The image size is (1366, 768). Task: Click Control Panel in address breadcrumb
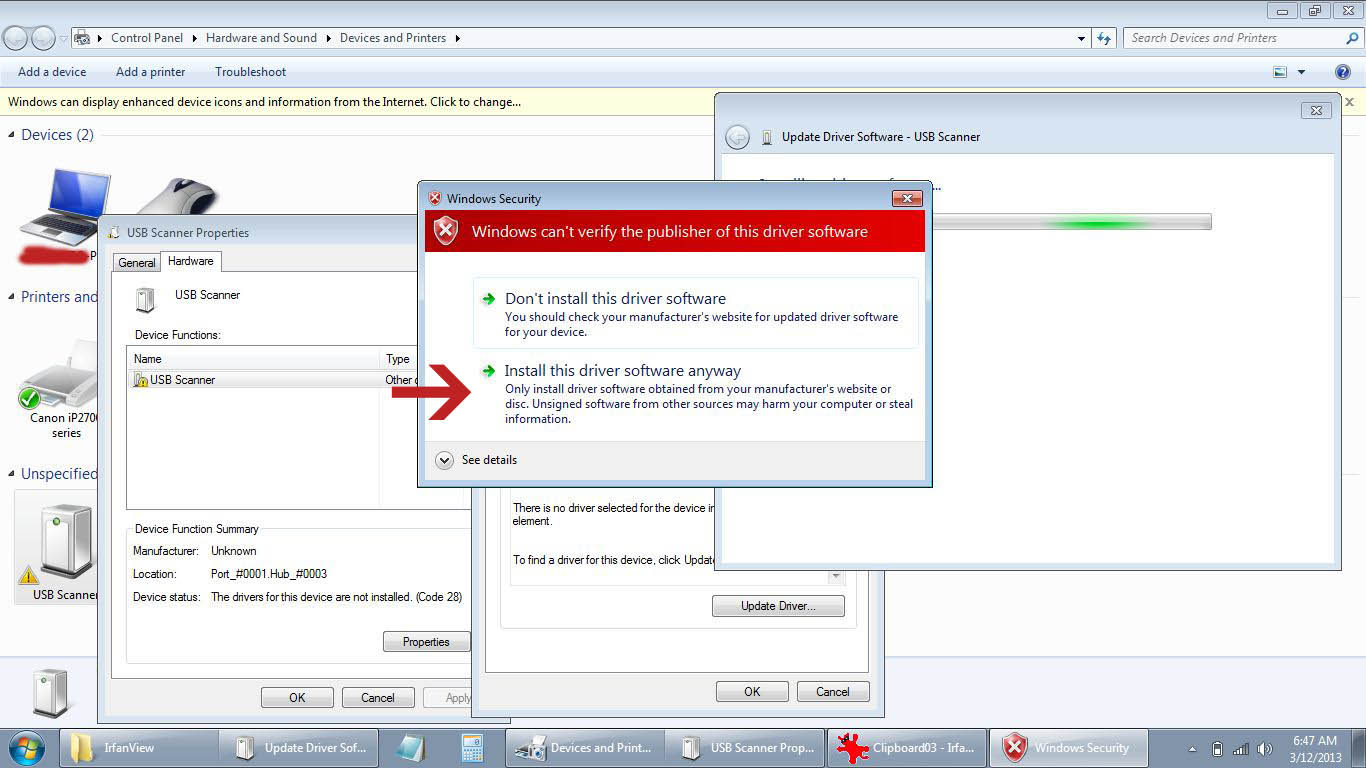click(147, 38)
